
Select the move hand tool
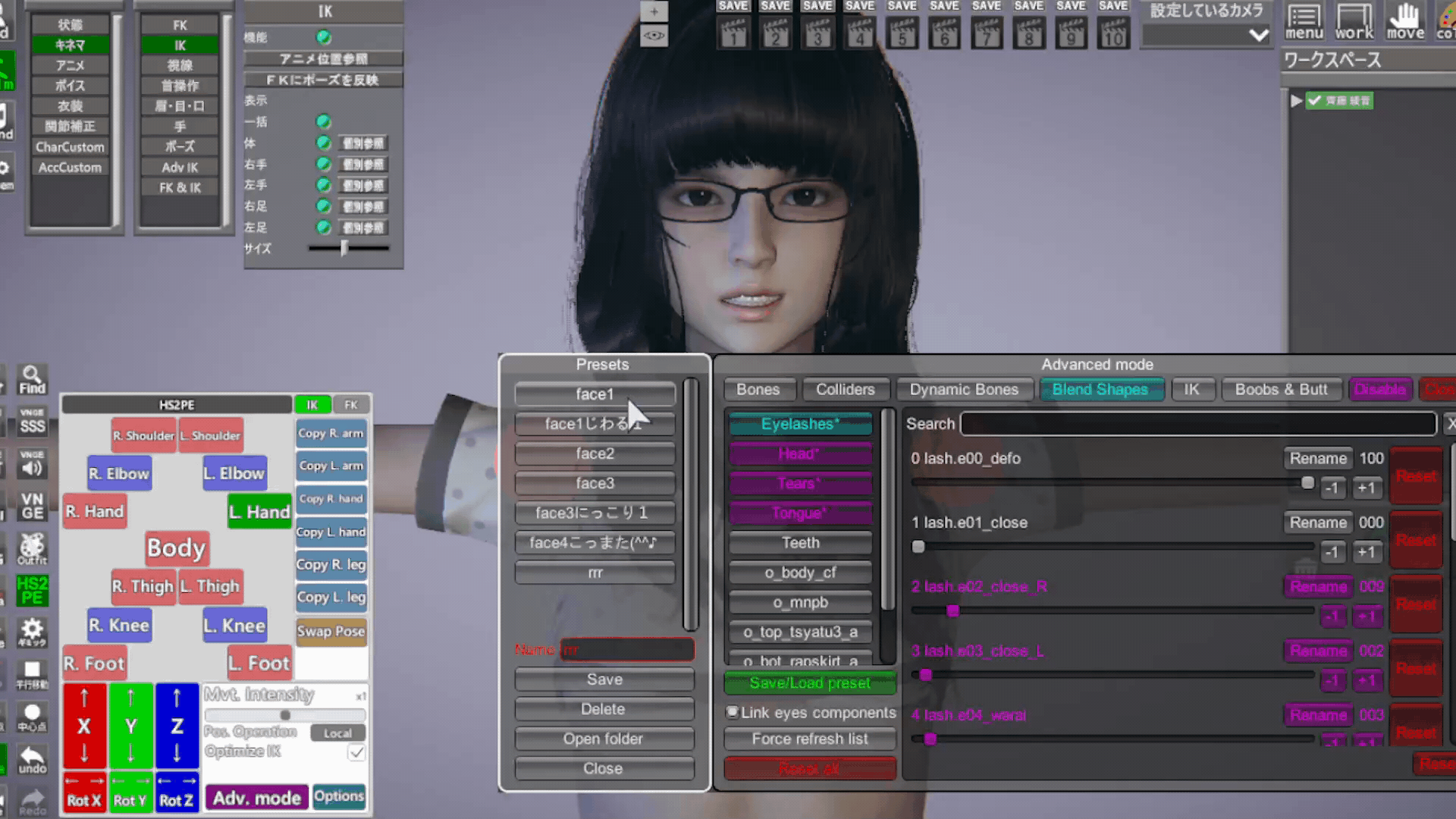pyautogui.click(x=1405, y=21)
